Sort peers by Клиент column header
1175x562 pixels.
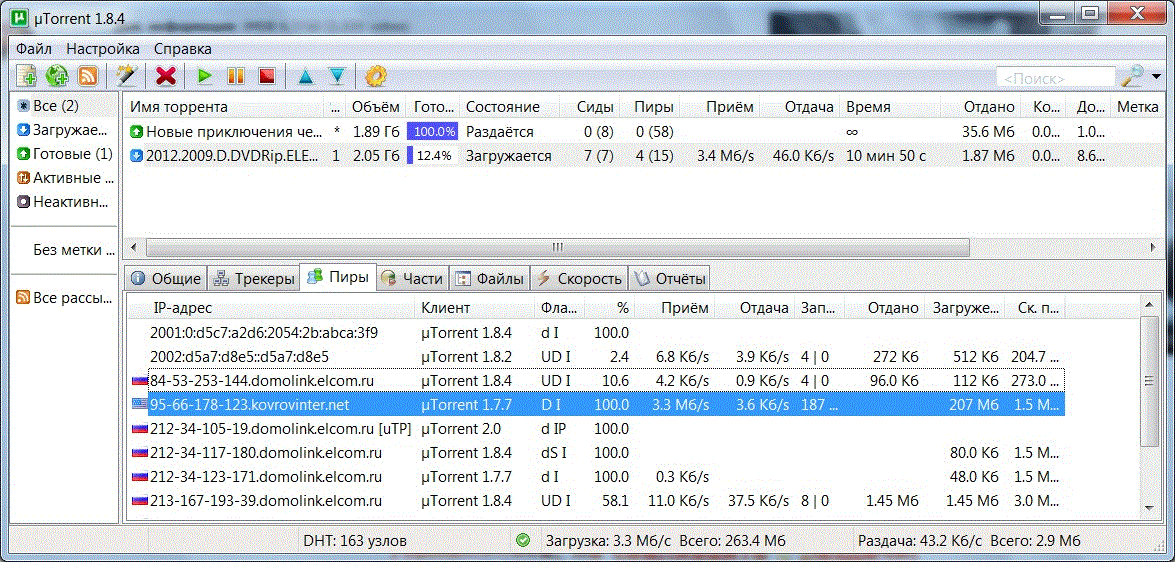(x=475, y=308)
